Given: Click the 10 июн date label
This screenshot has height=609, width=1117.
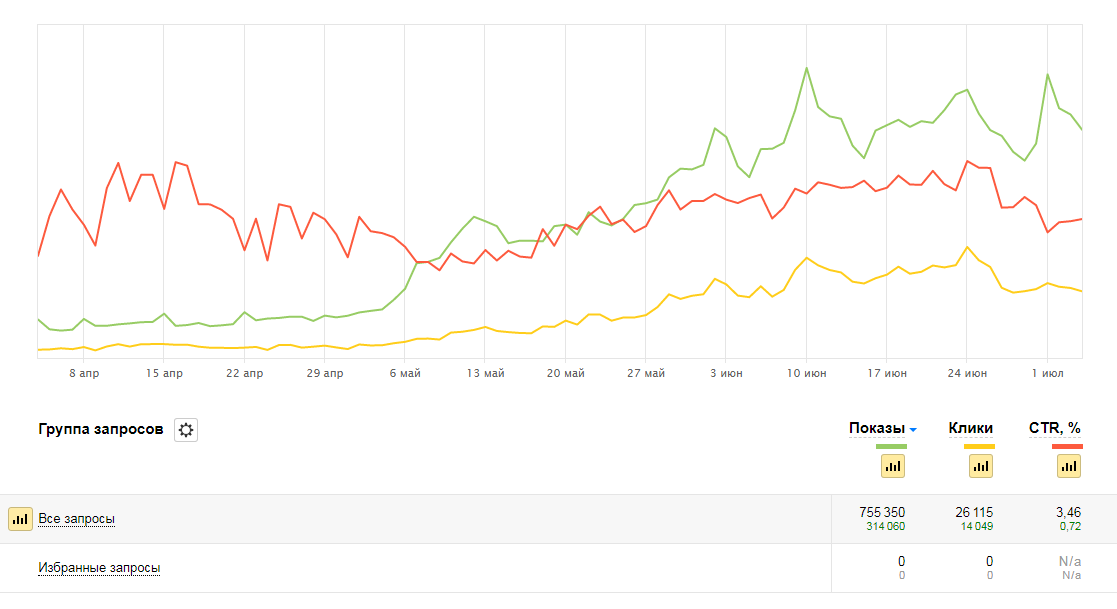Looking at the screenshot, I should (x=805, y=373).
